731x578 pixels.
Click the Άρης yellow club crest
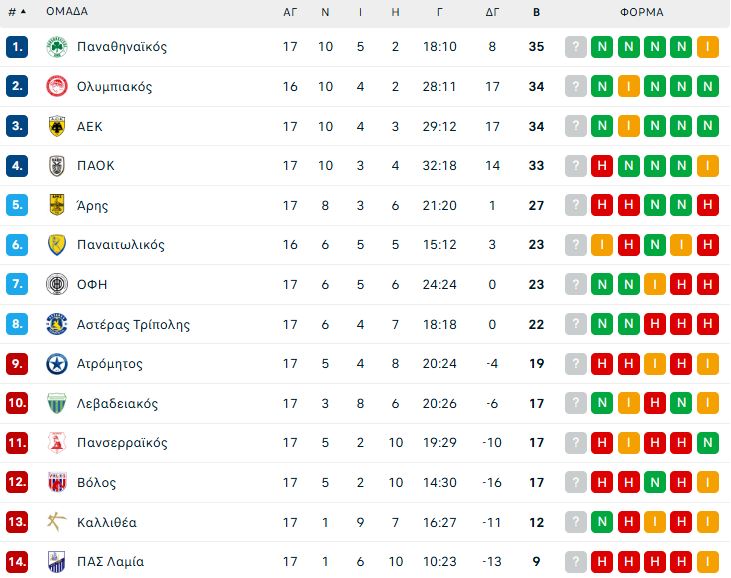click(57, 205)
